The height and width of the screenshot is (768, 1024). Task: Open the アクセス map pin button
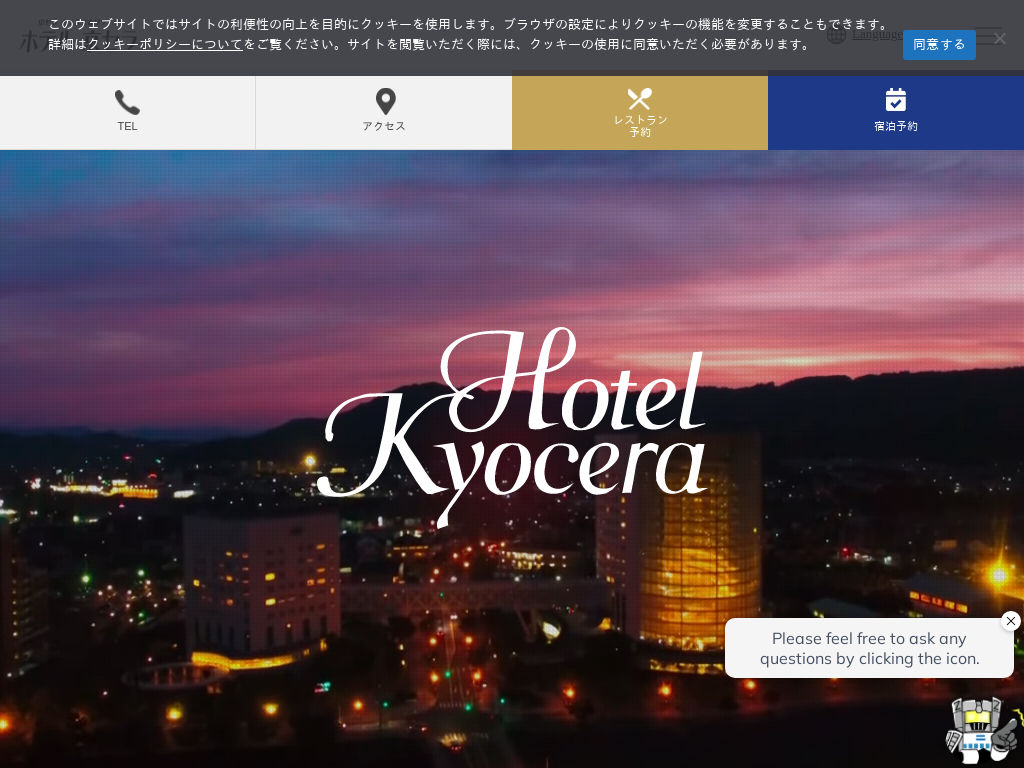(x=384, y=112)
